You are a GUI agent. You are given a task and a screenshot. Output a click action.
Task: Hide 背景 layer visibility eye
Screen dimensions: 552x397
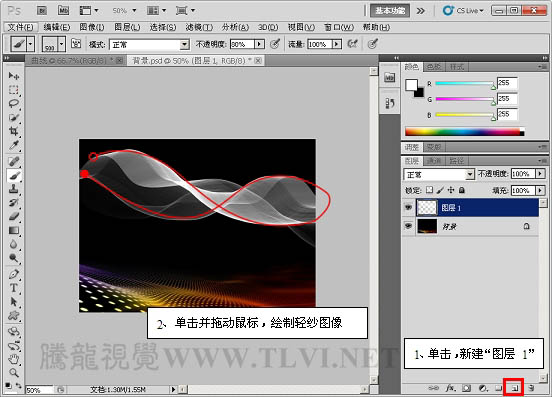coord(408,226)
